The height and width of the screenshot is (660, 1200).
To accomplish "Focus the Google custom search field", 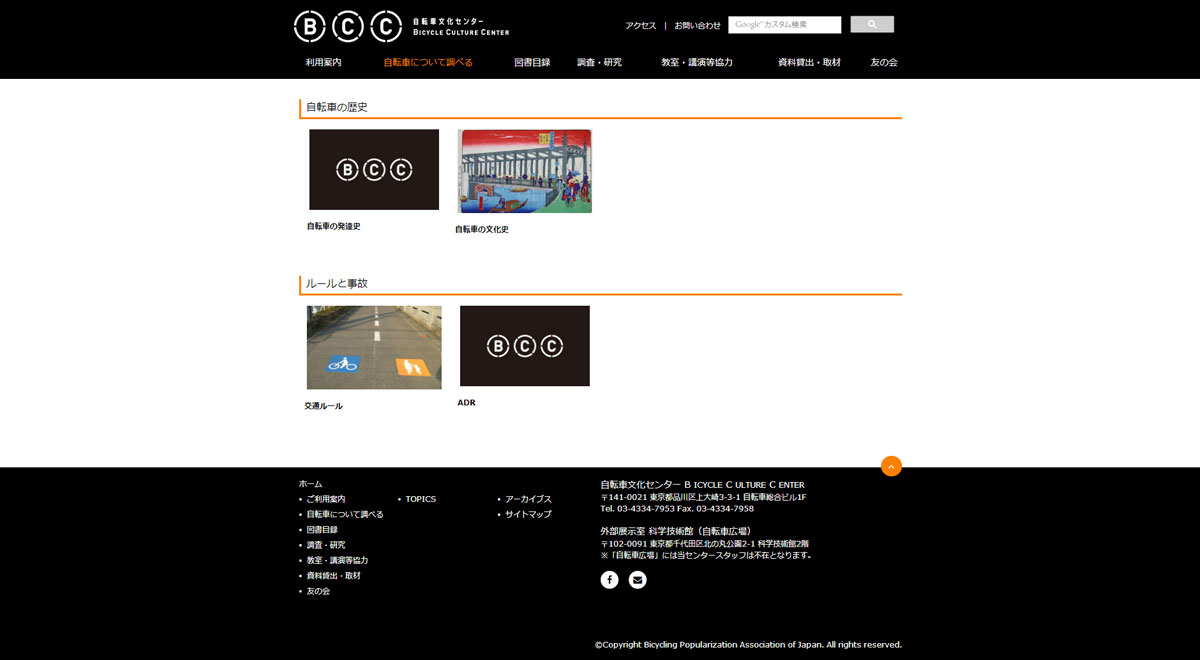I will point(784,25).
